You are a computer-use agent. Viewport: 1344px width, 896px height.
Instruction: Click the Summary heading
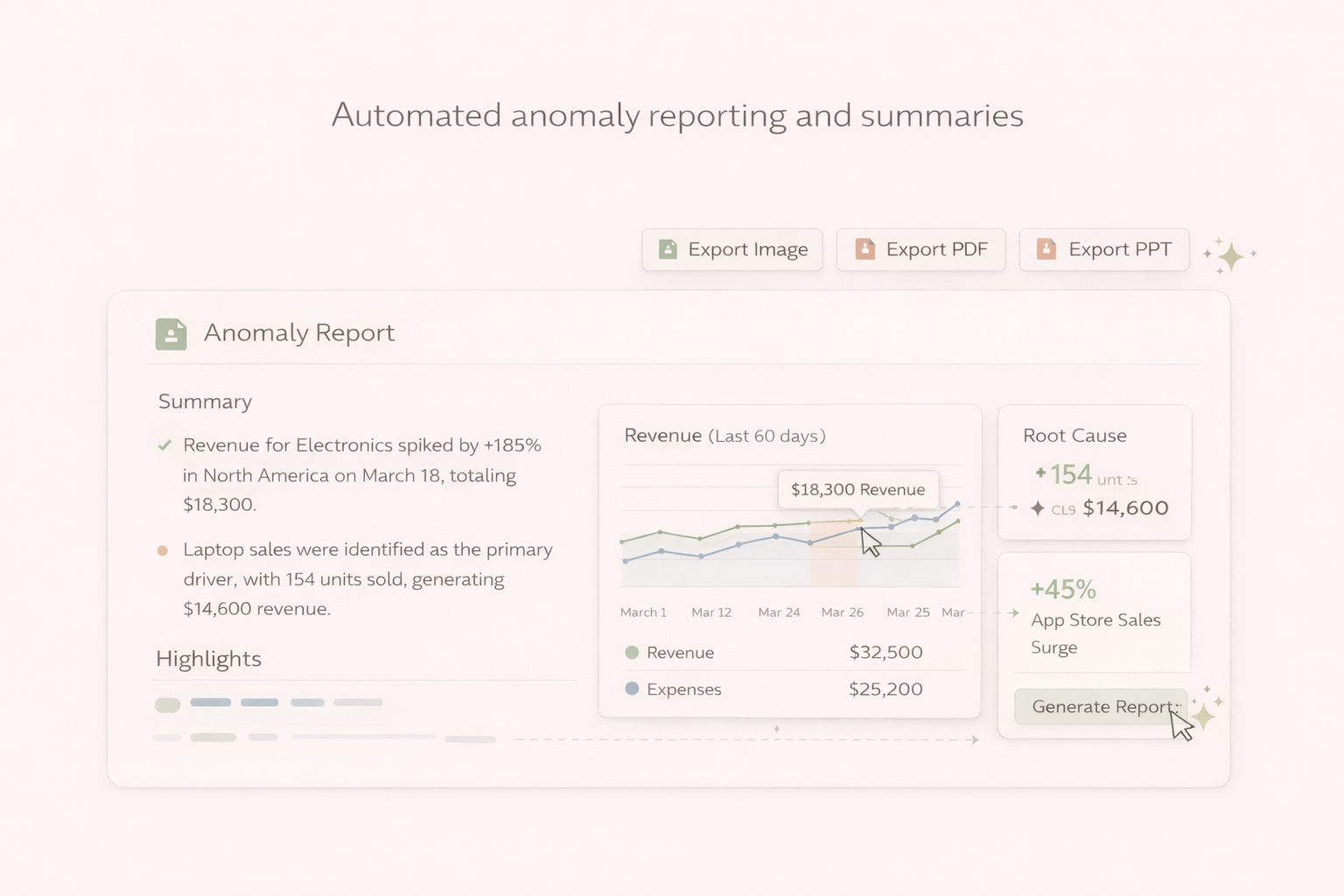[x=206, y=402]
